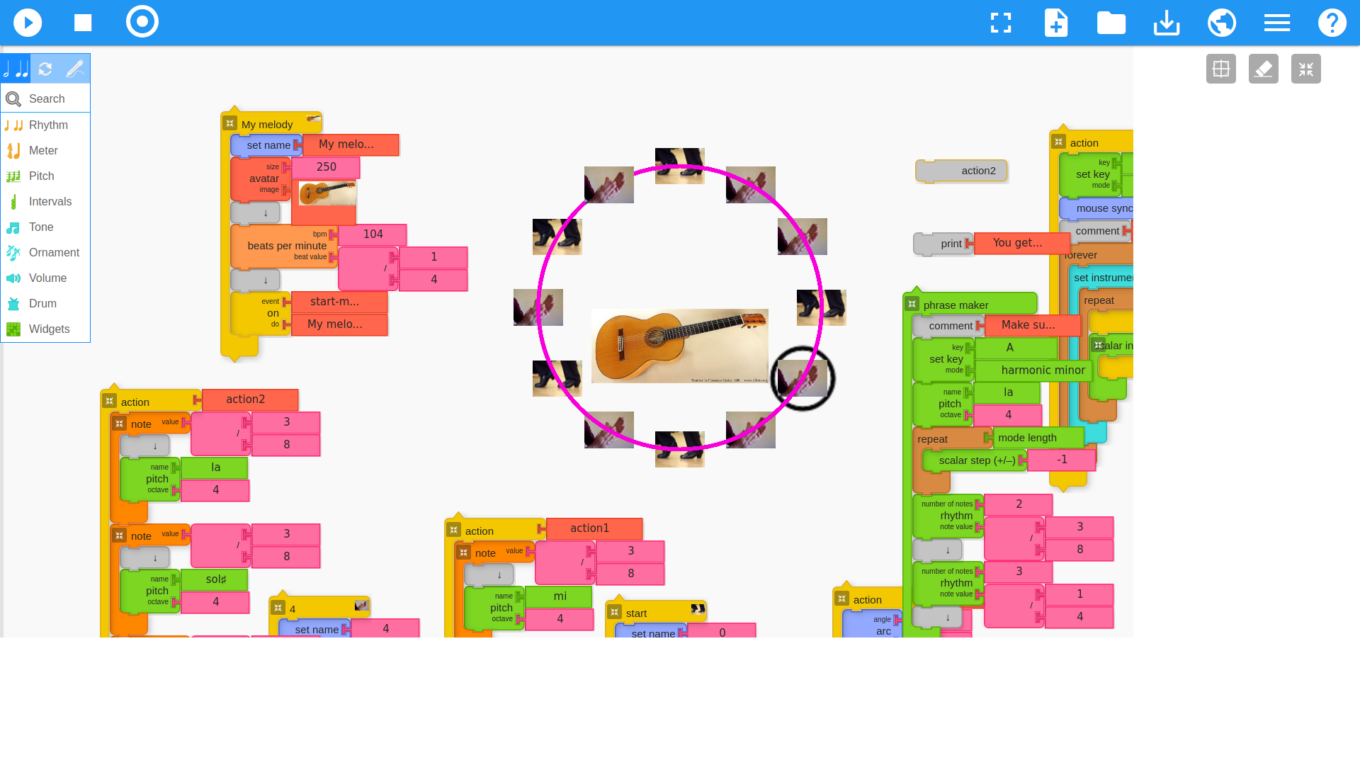The image size is (1360, 765).
Task: Click the Stop button
Action: [83, 22]
